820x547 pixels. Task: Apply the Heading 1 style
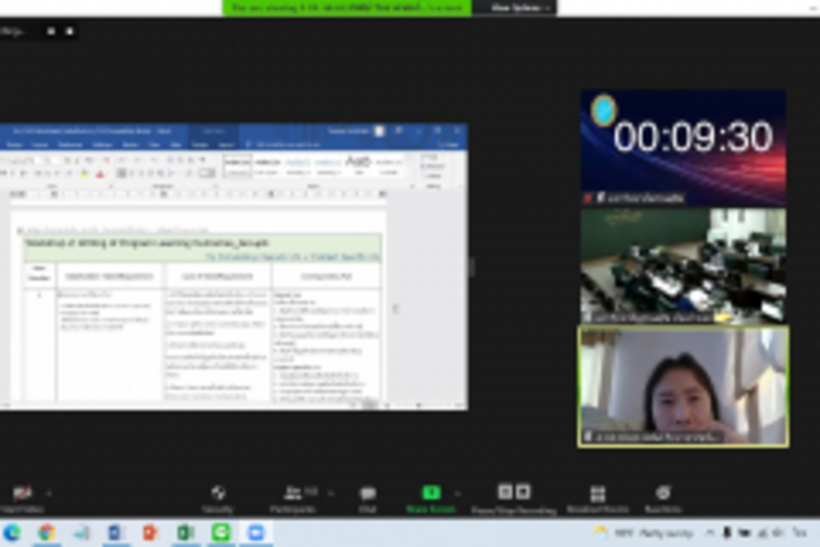pyautogui.click(x=298, y=166)
